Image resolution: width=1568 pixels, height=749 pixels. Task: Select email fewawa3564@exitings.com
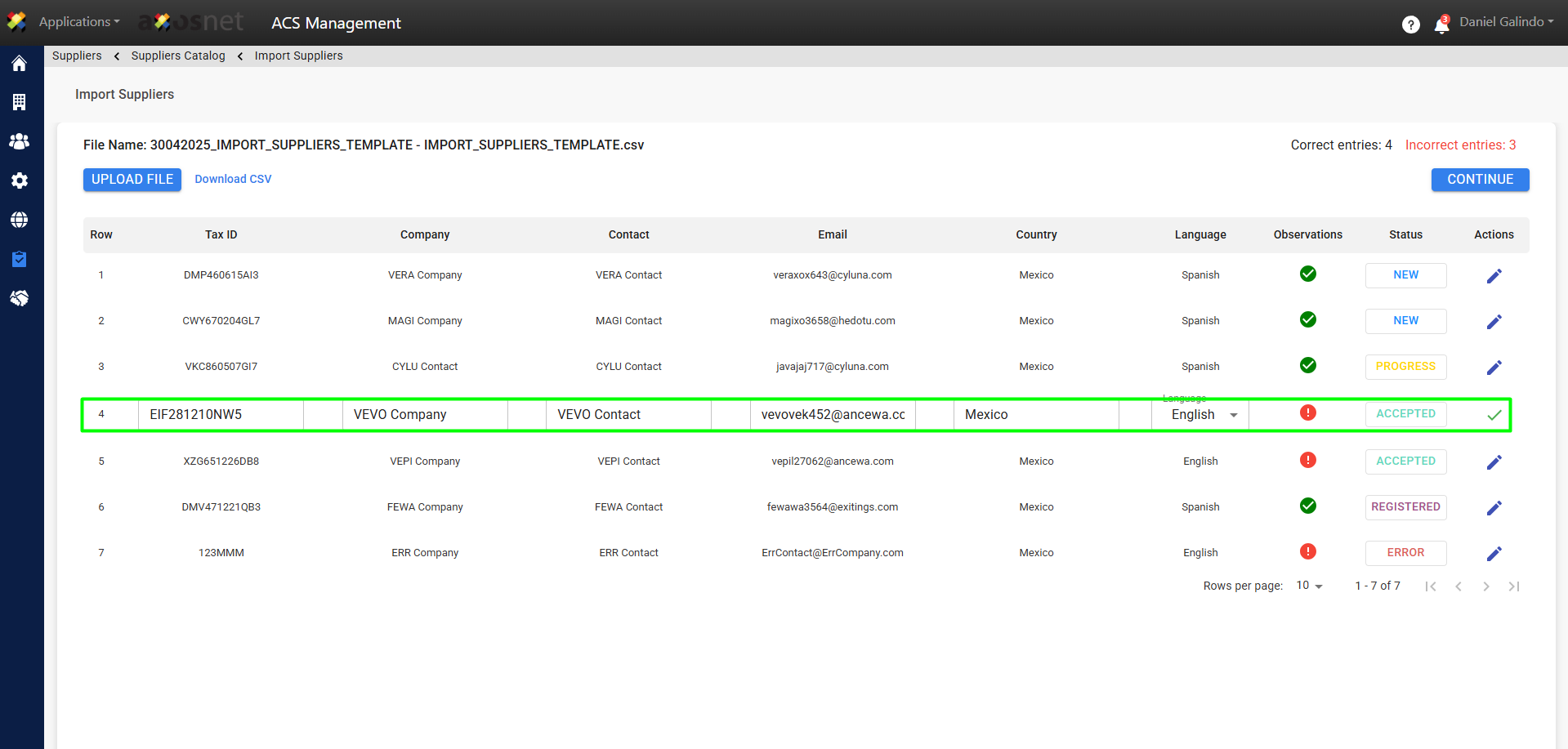tap(833, 507)
